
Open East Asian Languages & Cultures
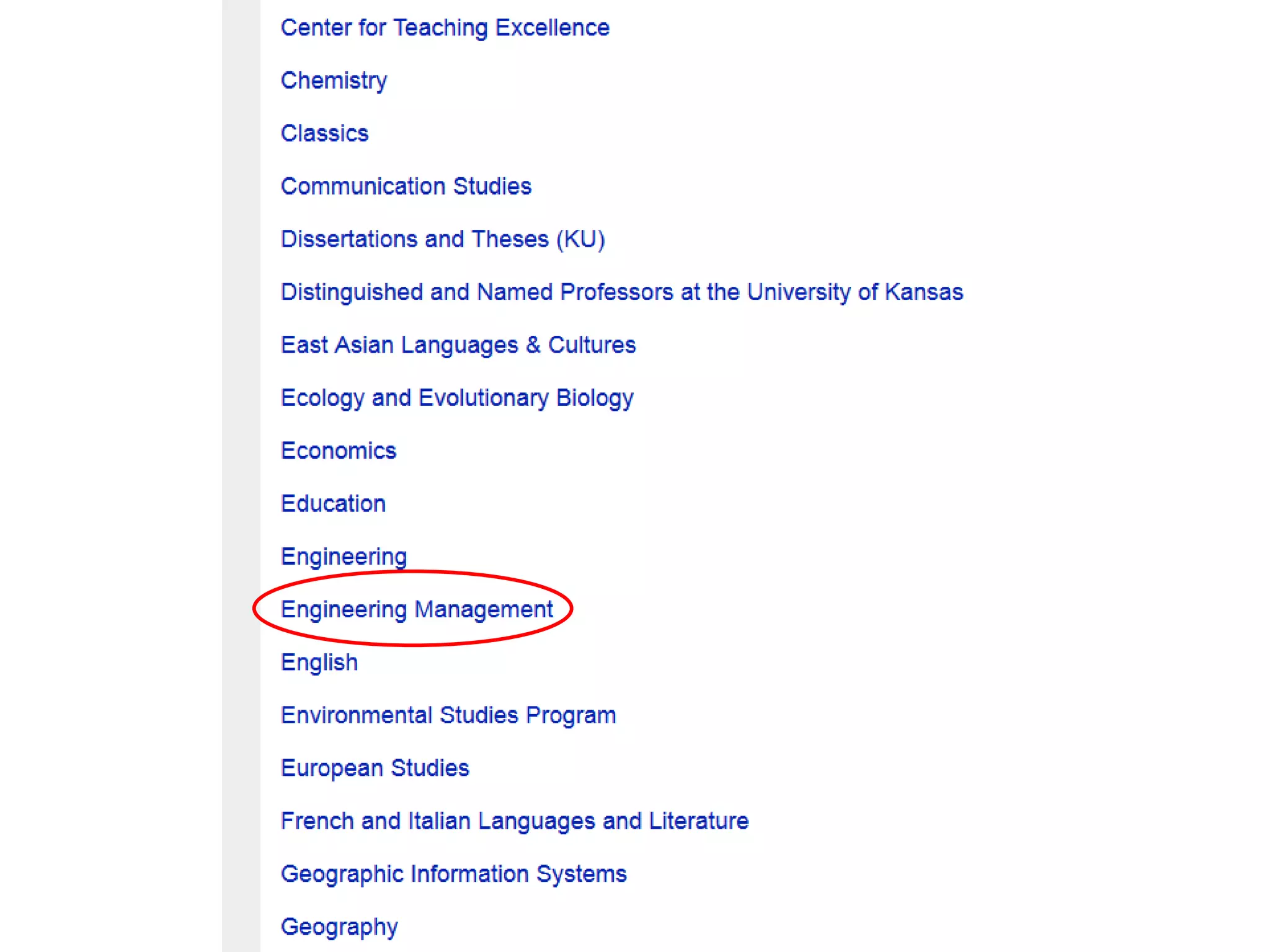pyautogui.click(x=458, y=345)
